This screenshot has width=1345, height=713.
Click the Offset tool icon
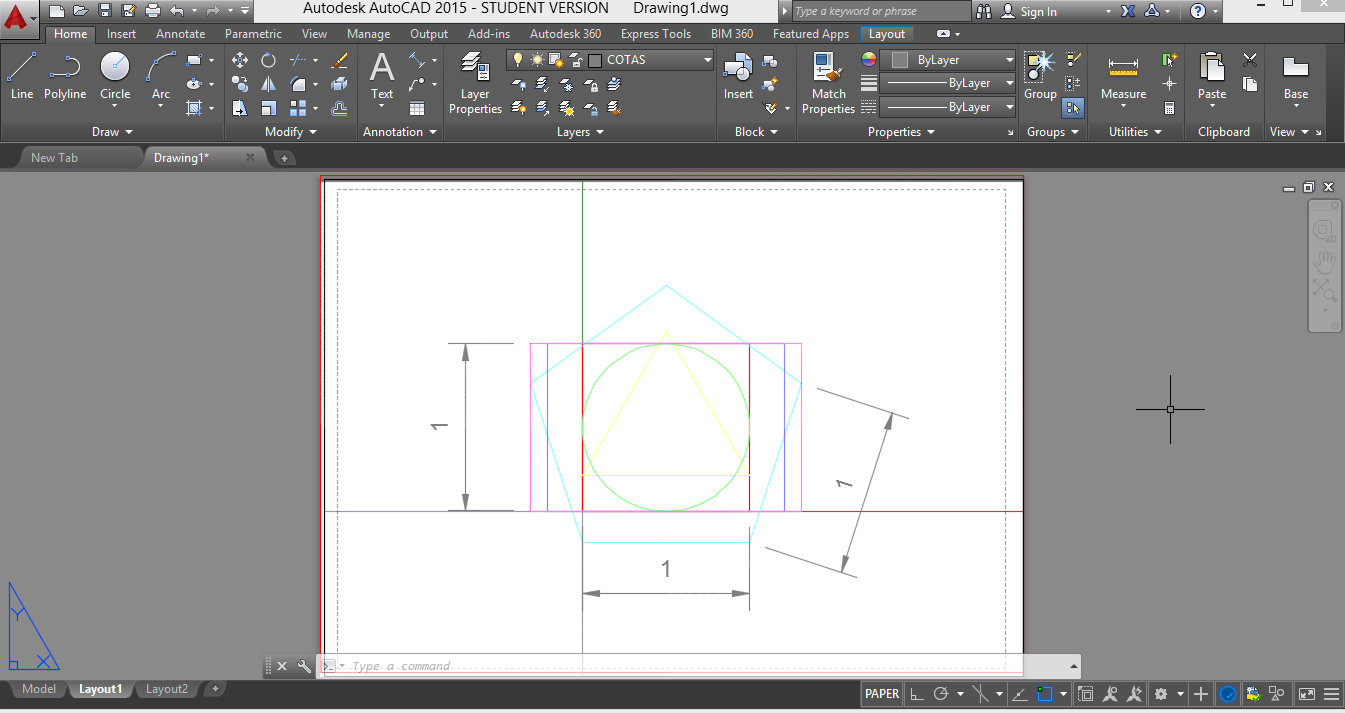point(339,108)
